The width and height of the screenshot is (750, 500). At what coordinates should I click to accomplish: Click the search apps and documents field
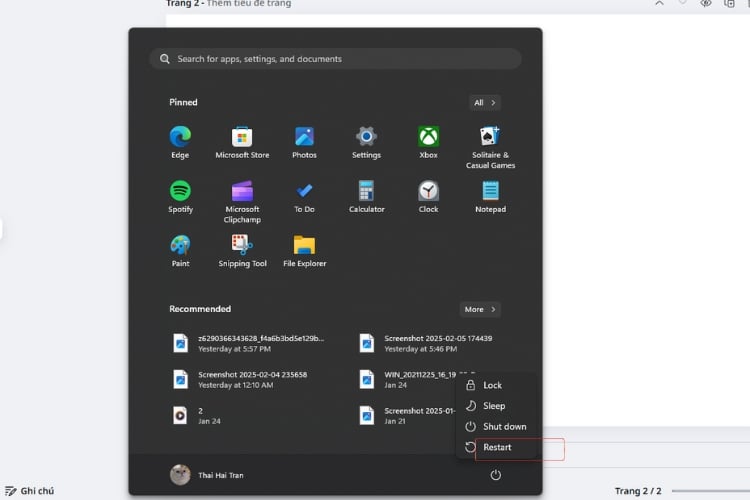(x=335, y=59)
